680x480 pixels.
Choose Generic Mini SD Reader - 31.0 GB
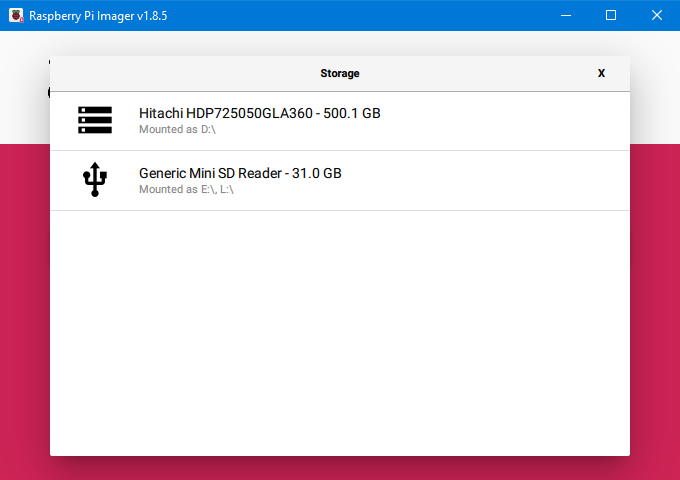point(340,181)
